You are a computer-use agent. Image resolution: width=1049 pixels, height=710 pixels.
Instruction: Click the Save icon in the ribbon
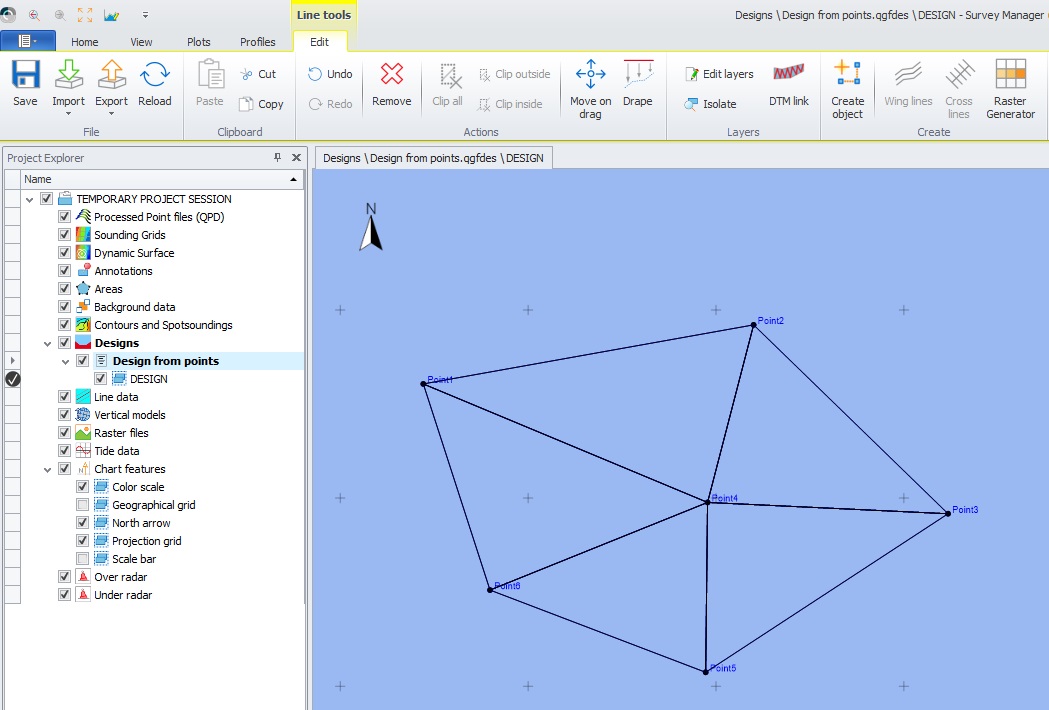click(25, 76)
